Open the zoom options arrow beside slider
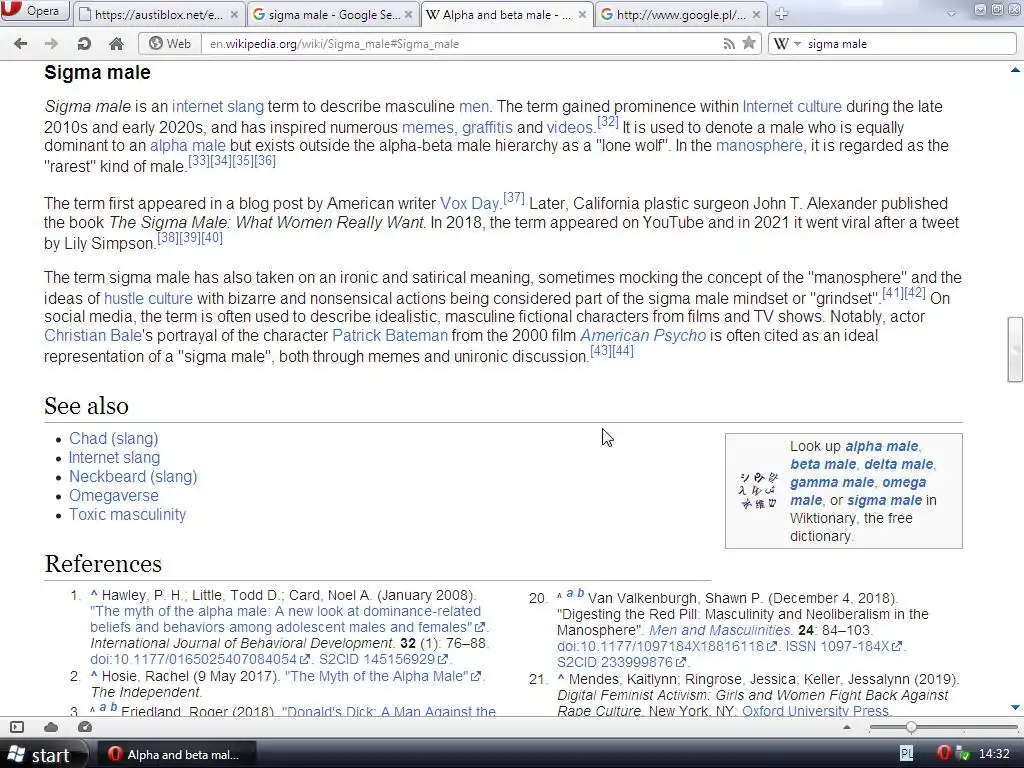The image size is (1024, 768). (847, 727)
